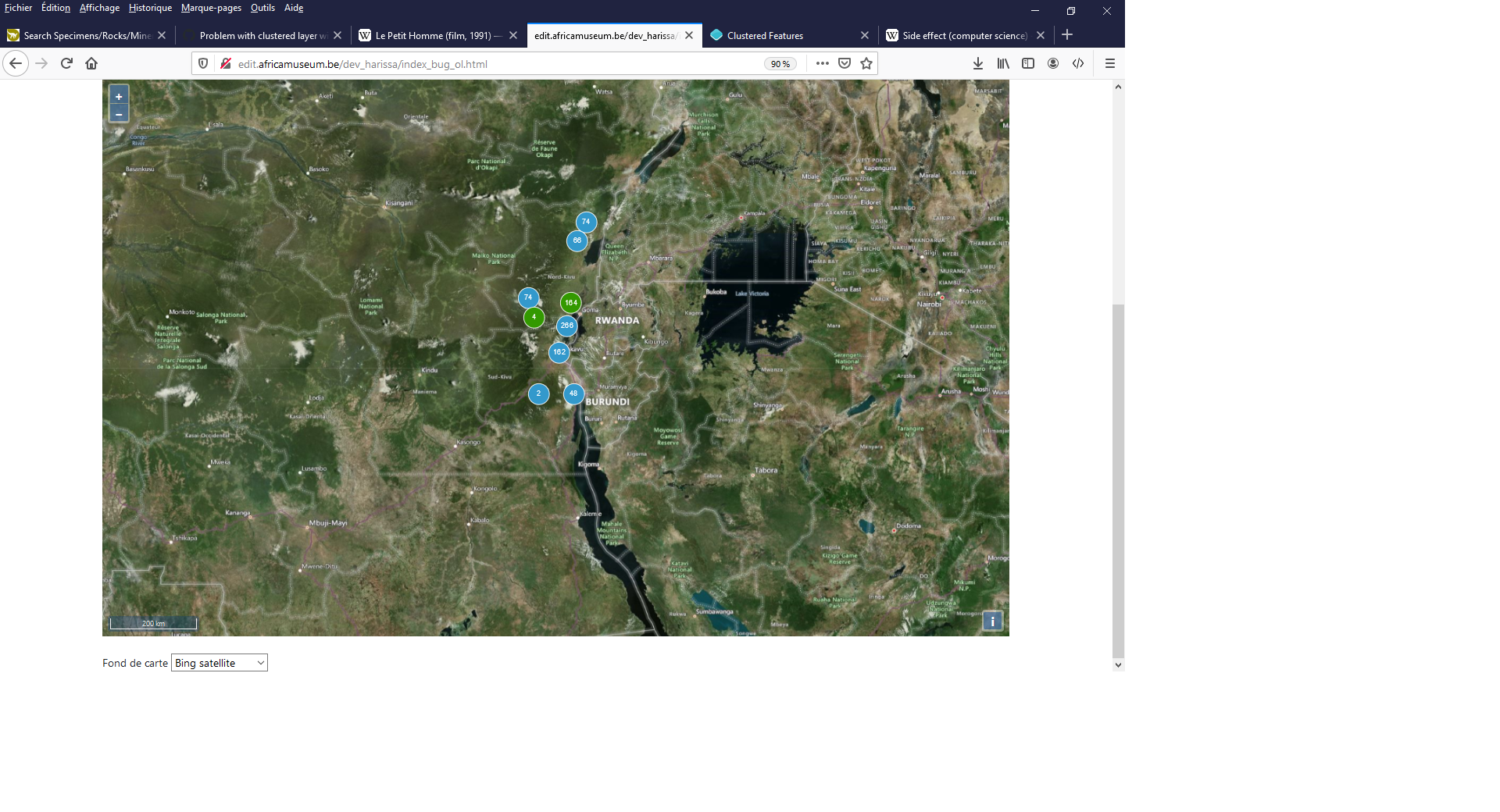This screenshot has height=812, width=1500.
Task: Click green cluster marker labeled 164
Action: [571, 302]
